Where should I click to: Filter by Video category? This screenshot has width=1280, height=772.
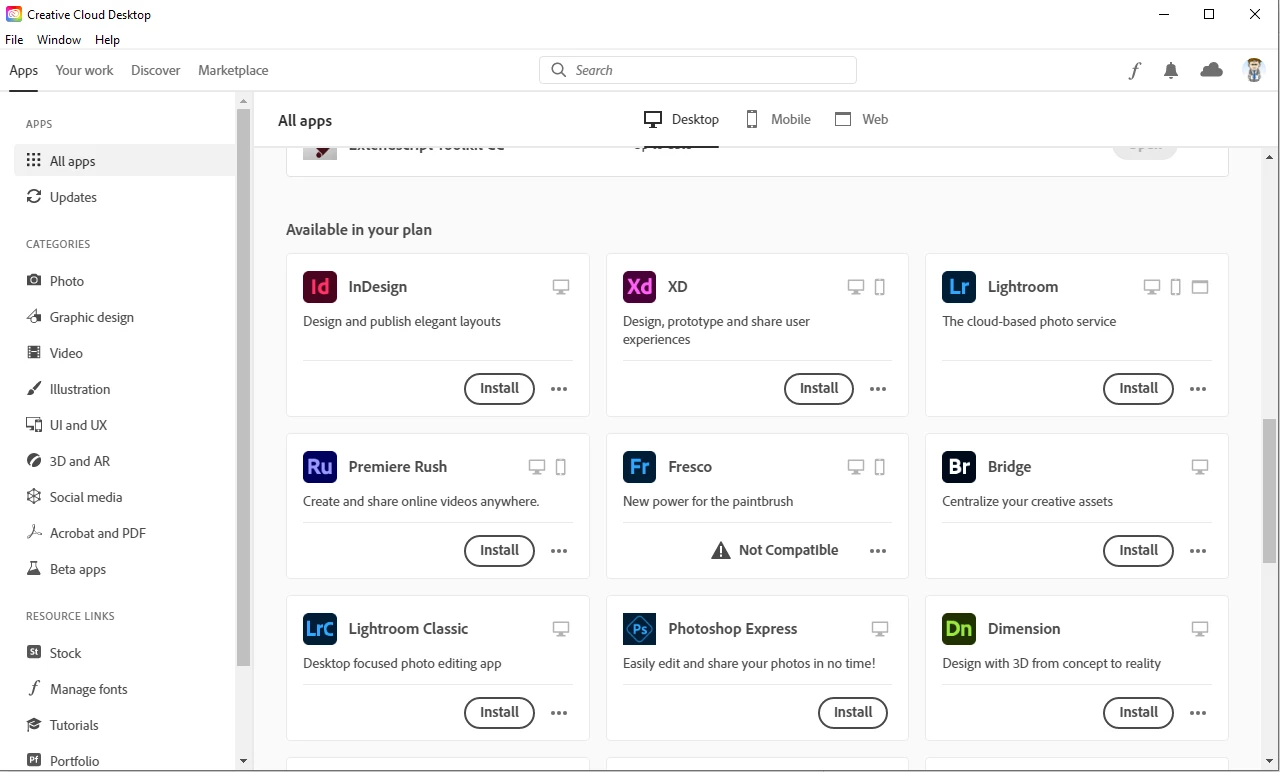(125, 353)
